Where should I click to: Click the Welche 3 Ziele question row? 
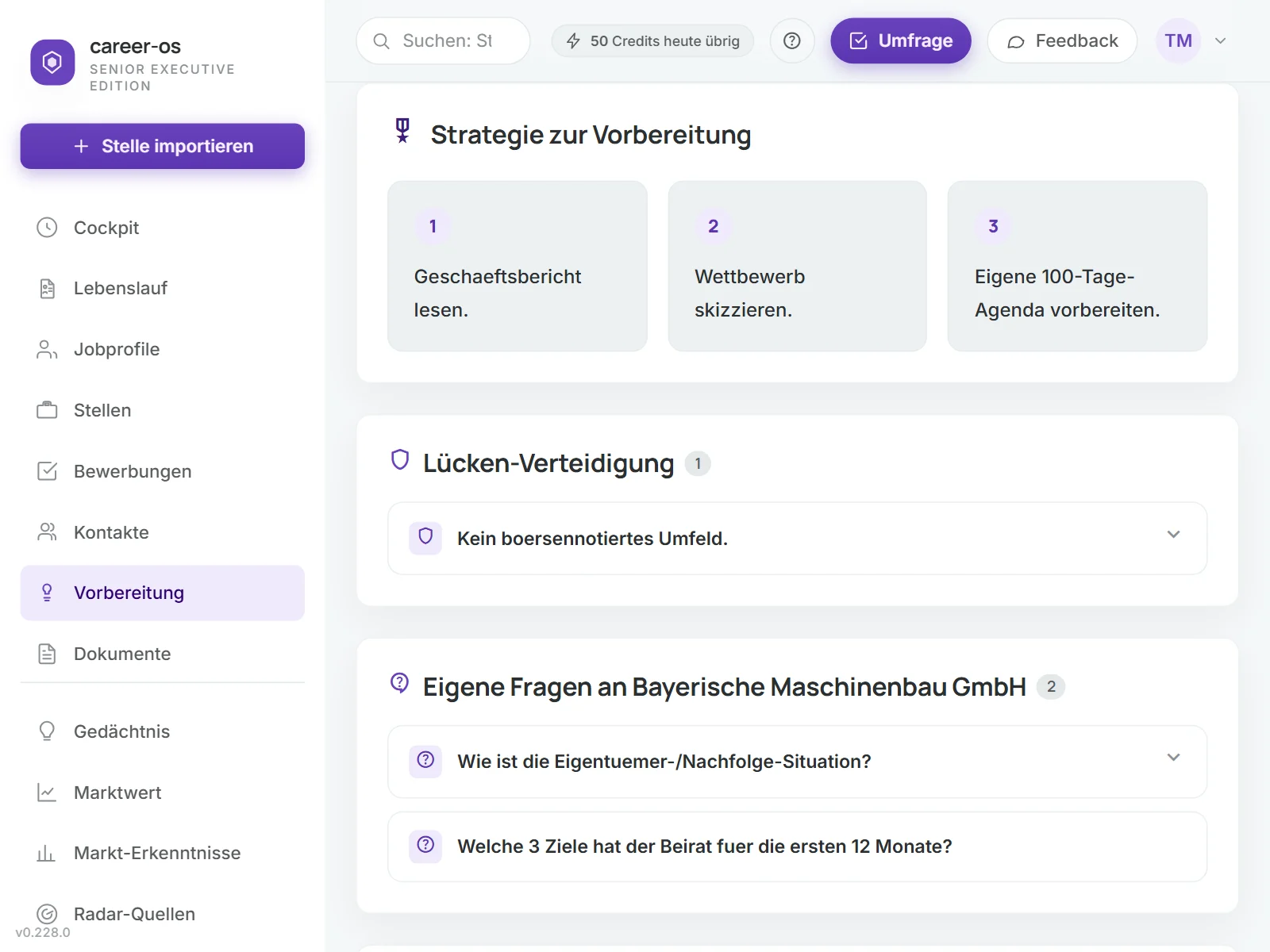pyautogui.click(x=798, y=846)
